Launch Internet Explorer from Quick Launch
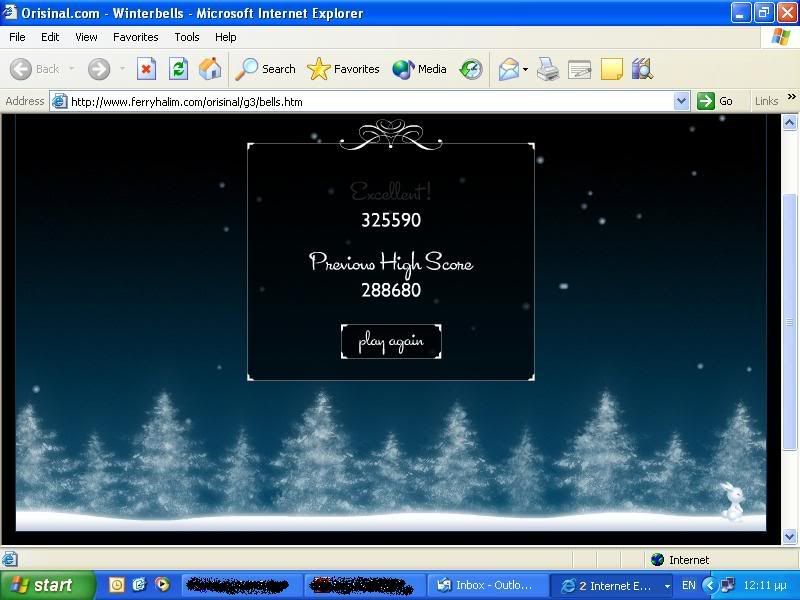This screenshot has height=600, width=800. click(139, 585)
